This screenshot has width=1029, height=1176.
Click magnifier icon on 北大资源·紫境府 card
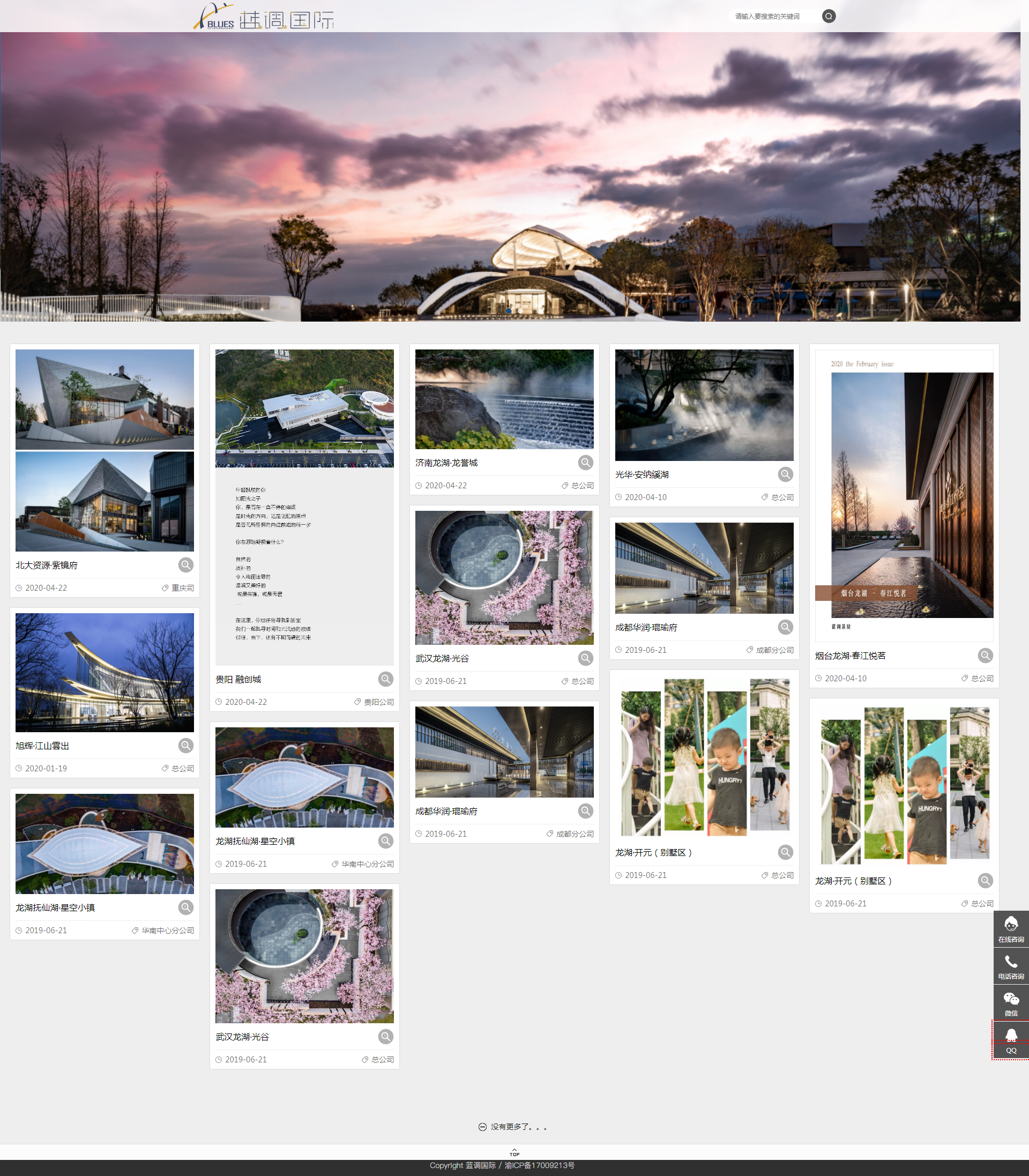185,565
